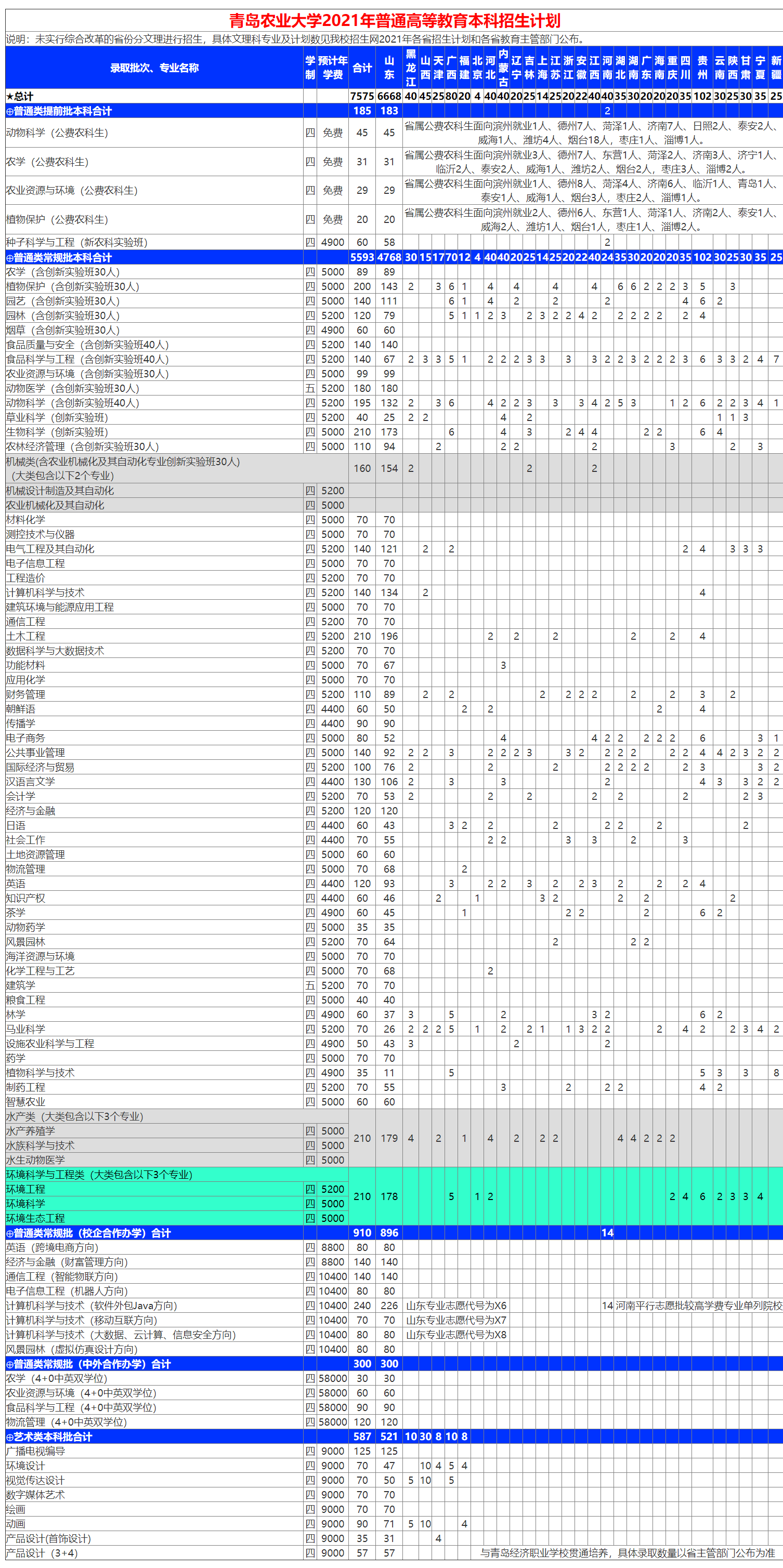
Task: Click 食品科学与工程（4+0中英双学位）row
Action: click(x=394, y=1407)
